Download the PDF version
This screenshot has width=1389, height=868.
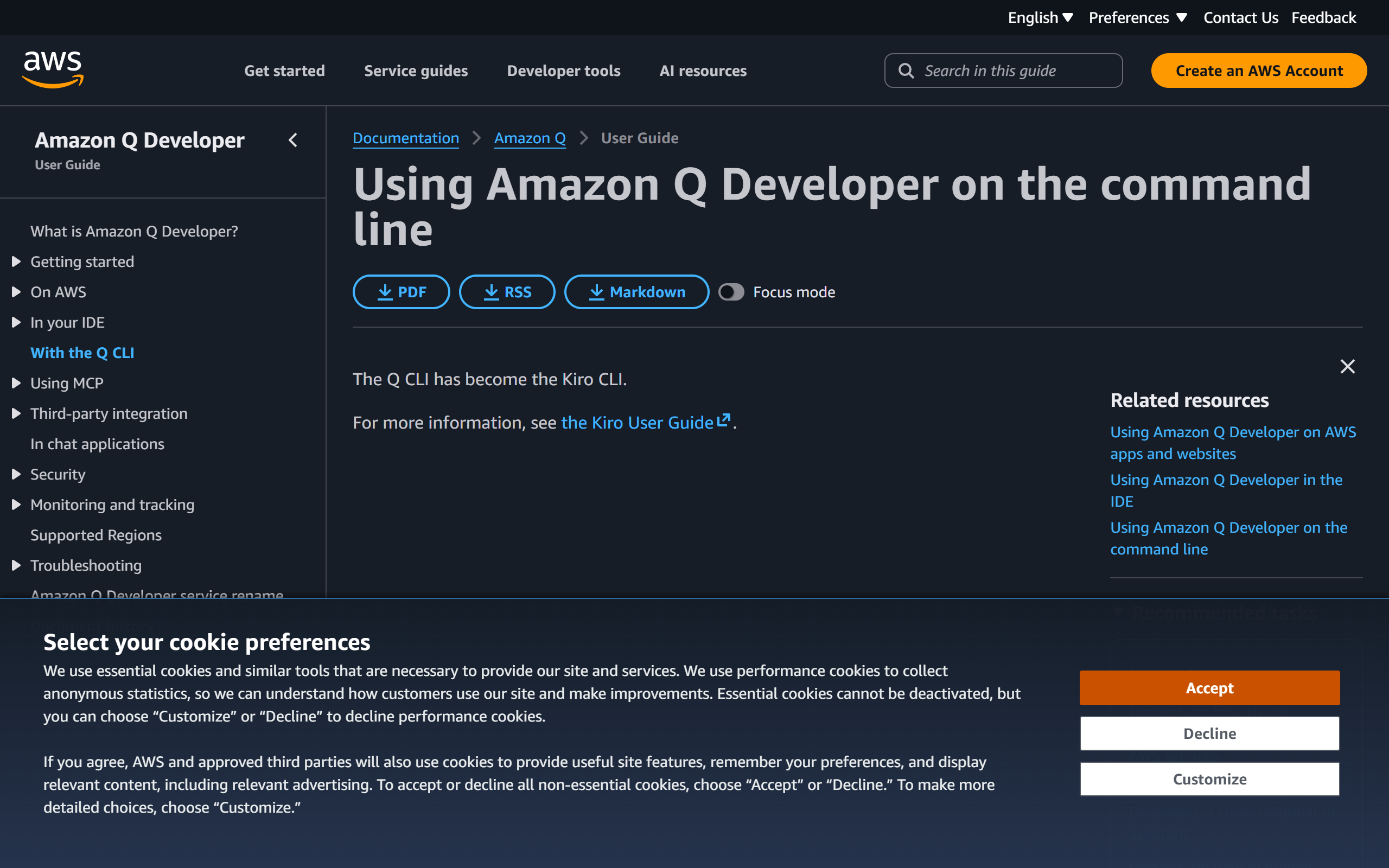(401, 292)
